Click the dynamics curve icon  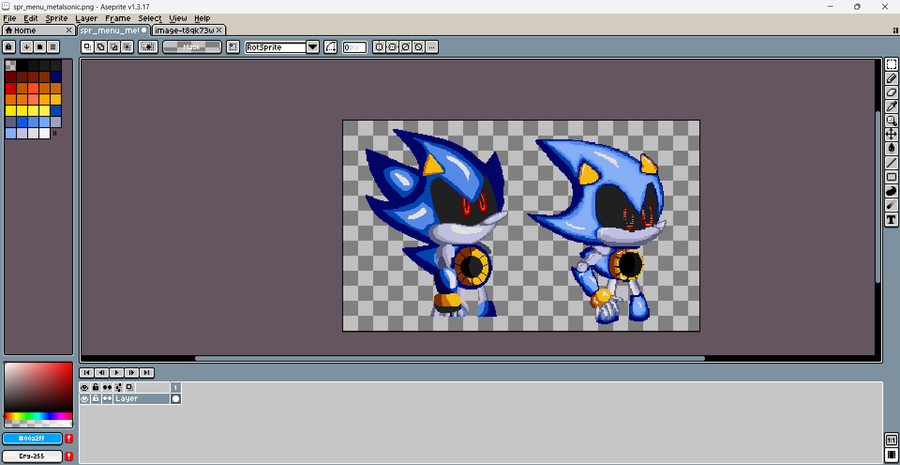point(331,47)
